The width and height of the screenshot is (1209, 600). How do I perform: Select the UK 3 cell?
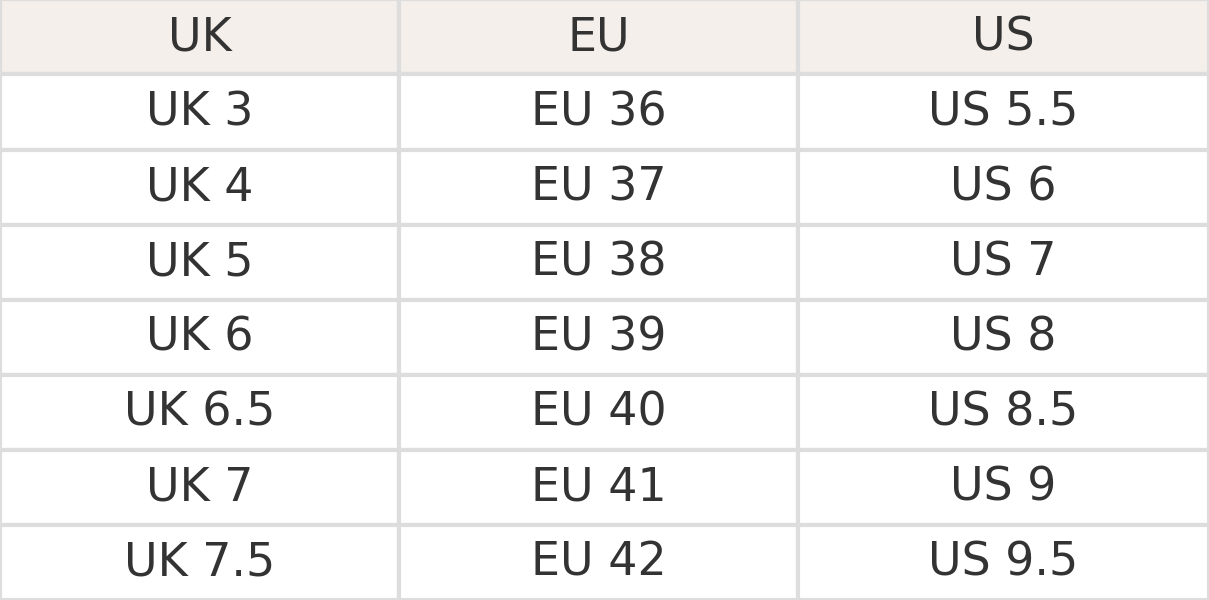199,110
